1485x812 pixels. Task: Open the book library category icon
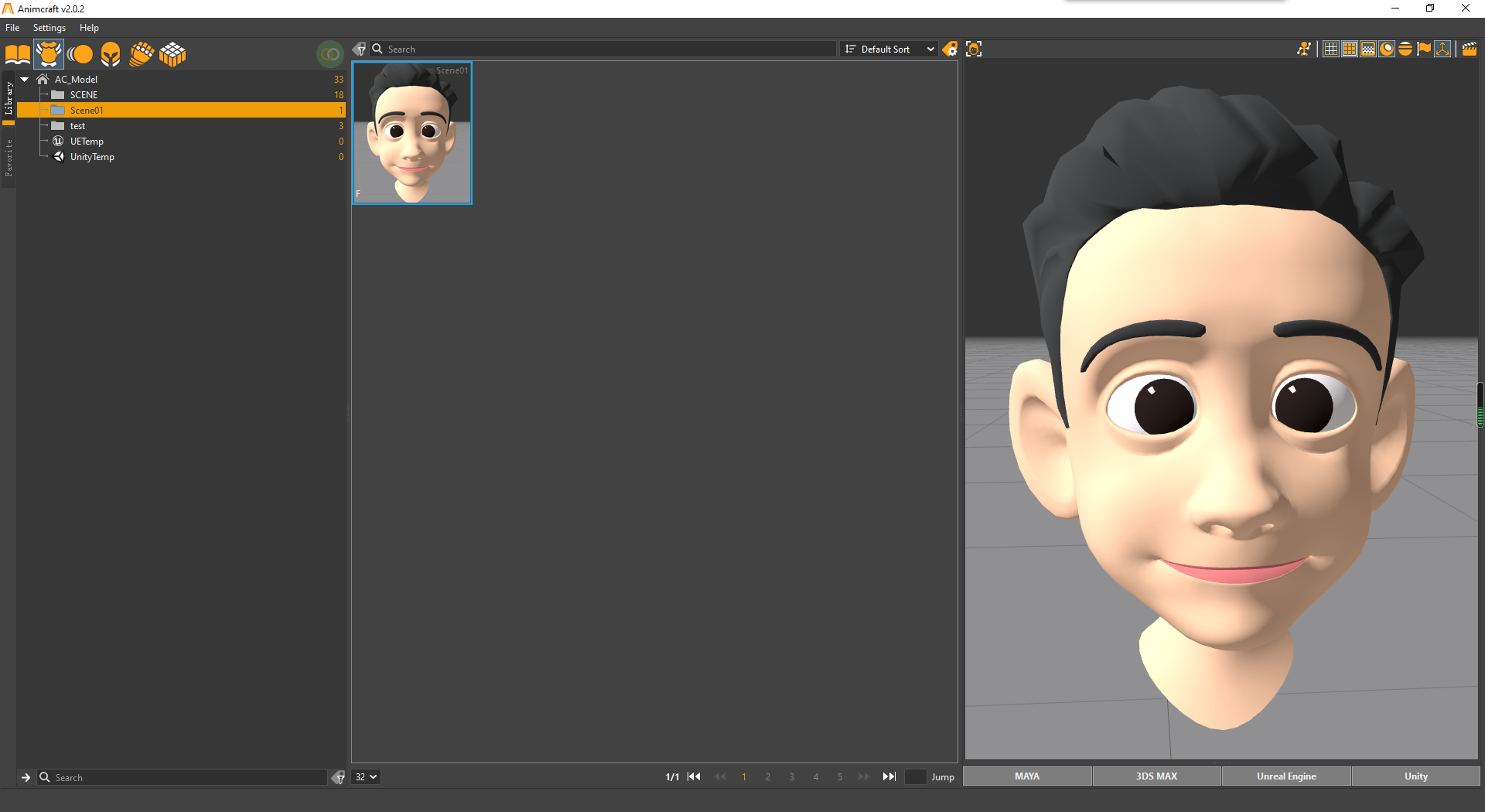click(x=18, y=54)
